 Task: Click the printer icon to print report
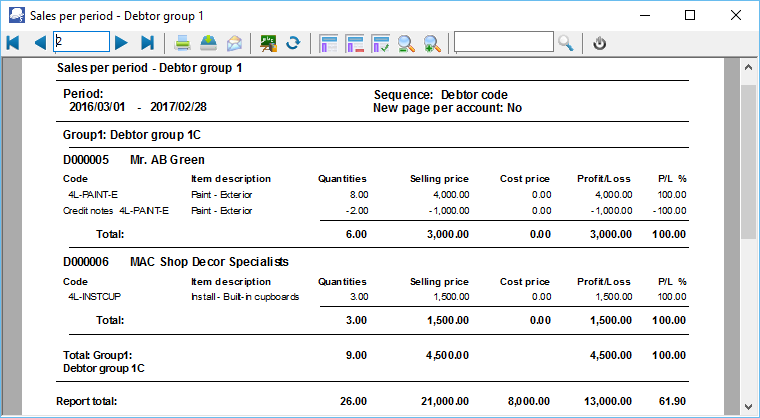(x=183, y=43)
